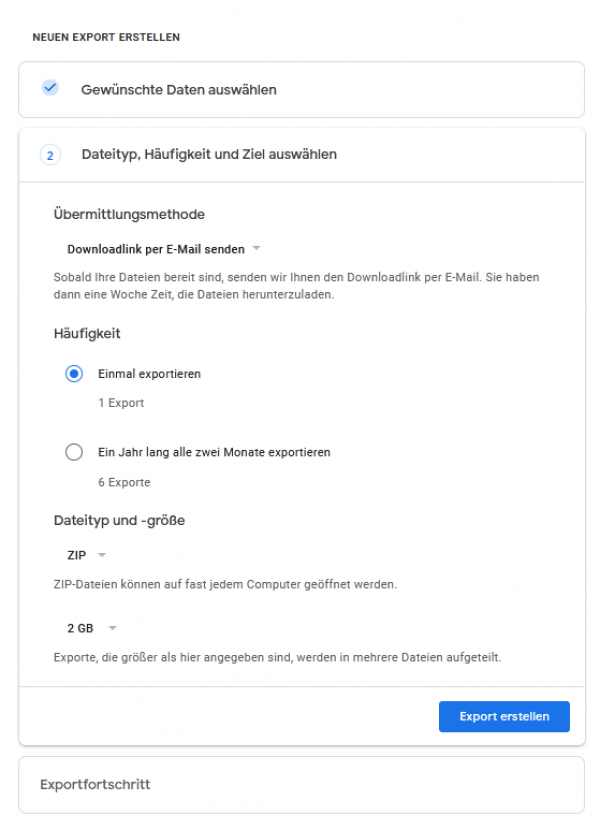Click the 1 Export sublabel
This screenshot has width=600, height=830.
point(121,403)
